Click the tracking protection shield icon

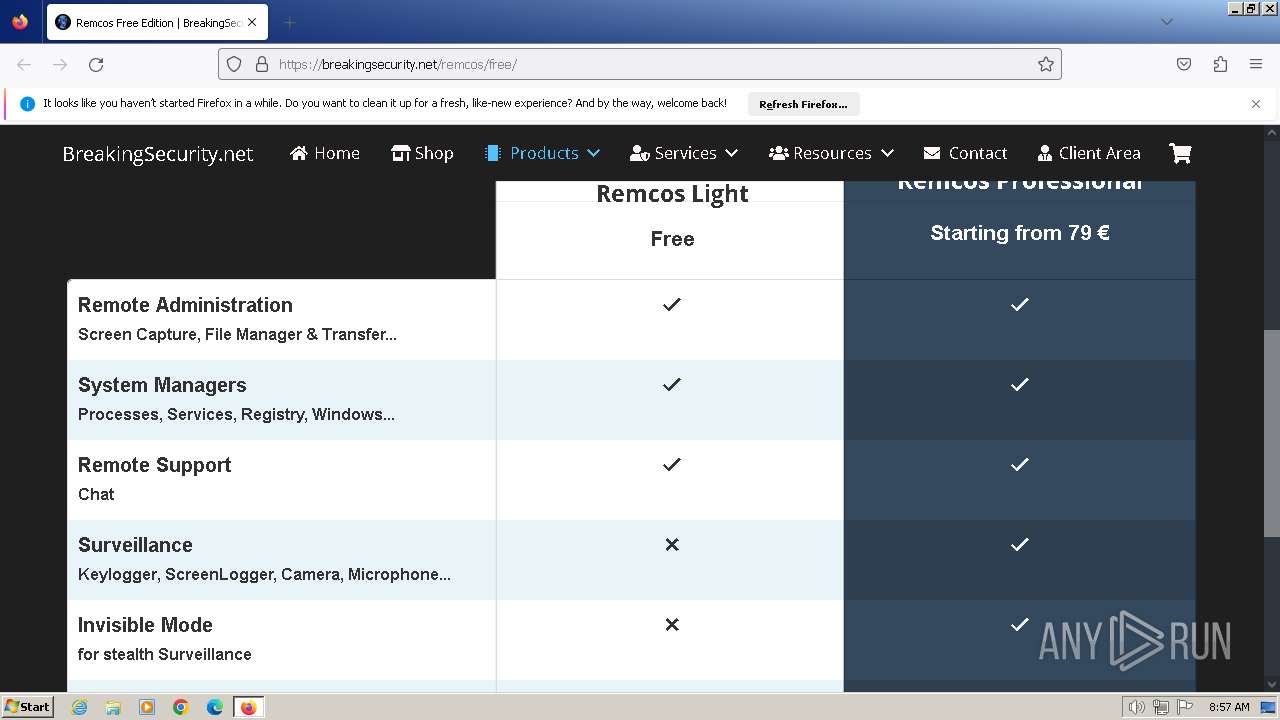click(x=234, y=64)
